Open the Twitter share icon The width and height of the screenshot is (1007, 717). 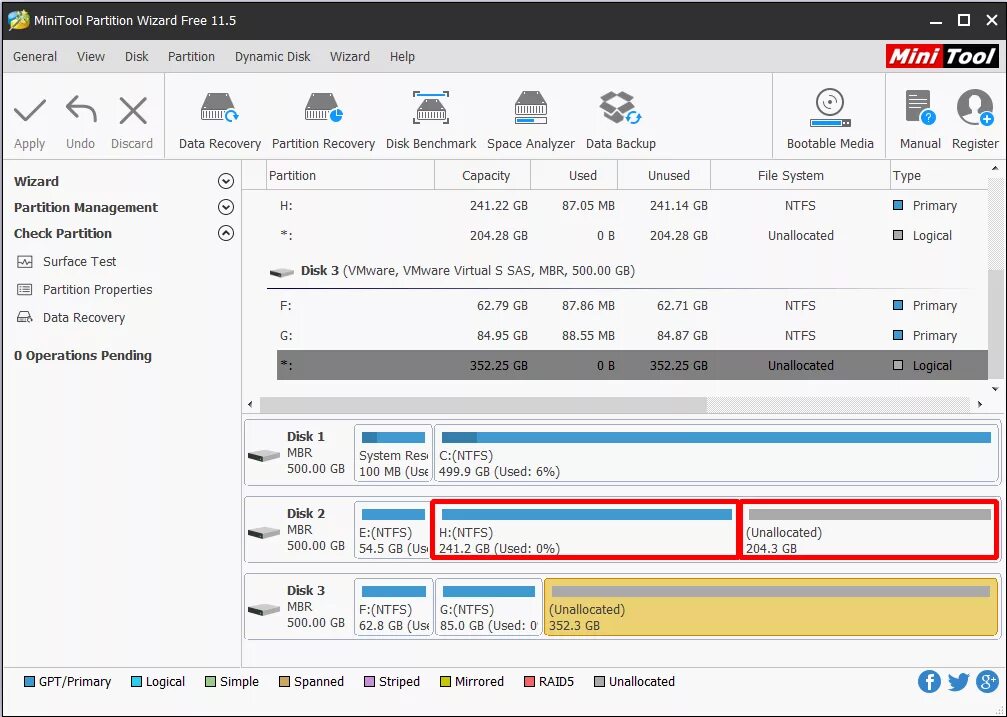958,682
